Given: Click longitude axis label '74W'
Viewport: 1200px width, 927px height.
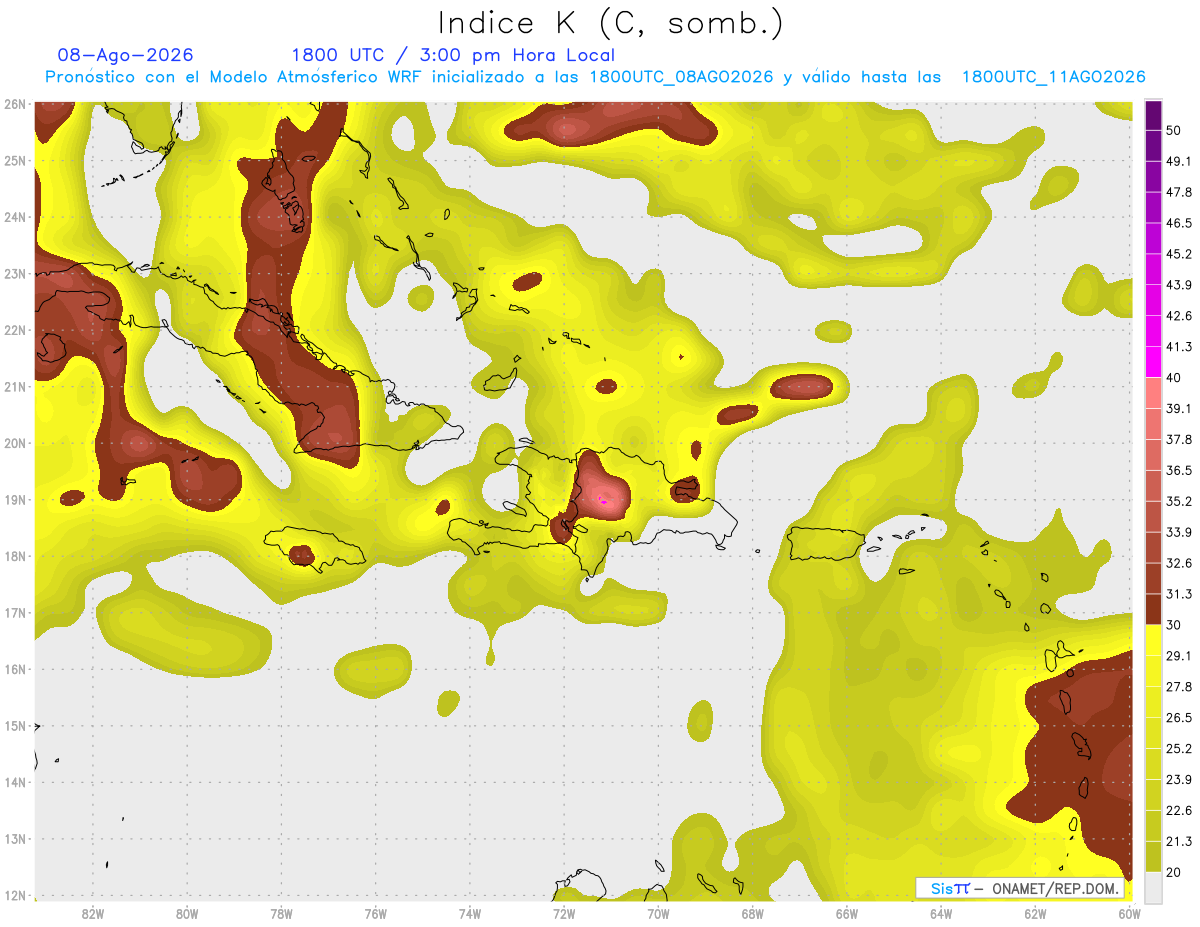Looking at the screenshot, I should click(x=470, y=914).
